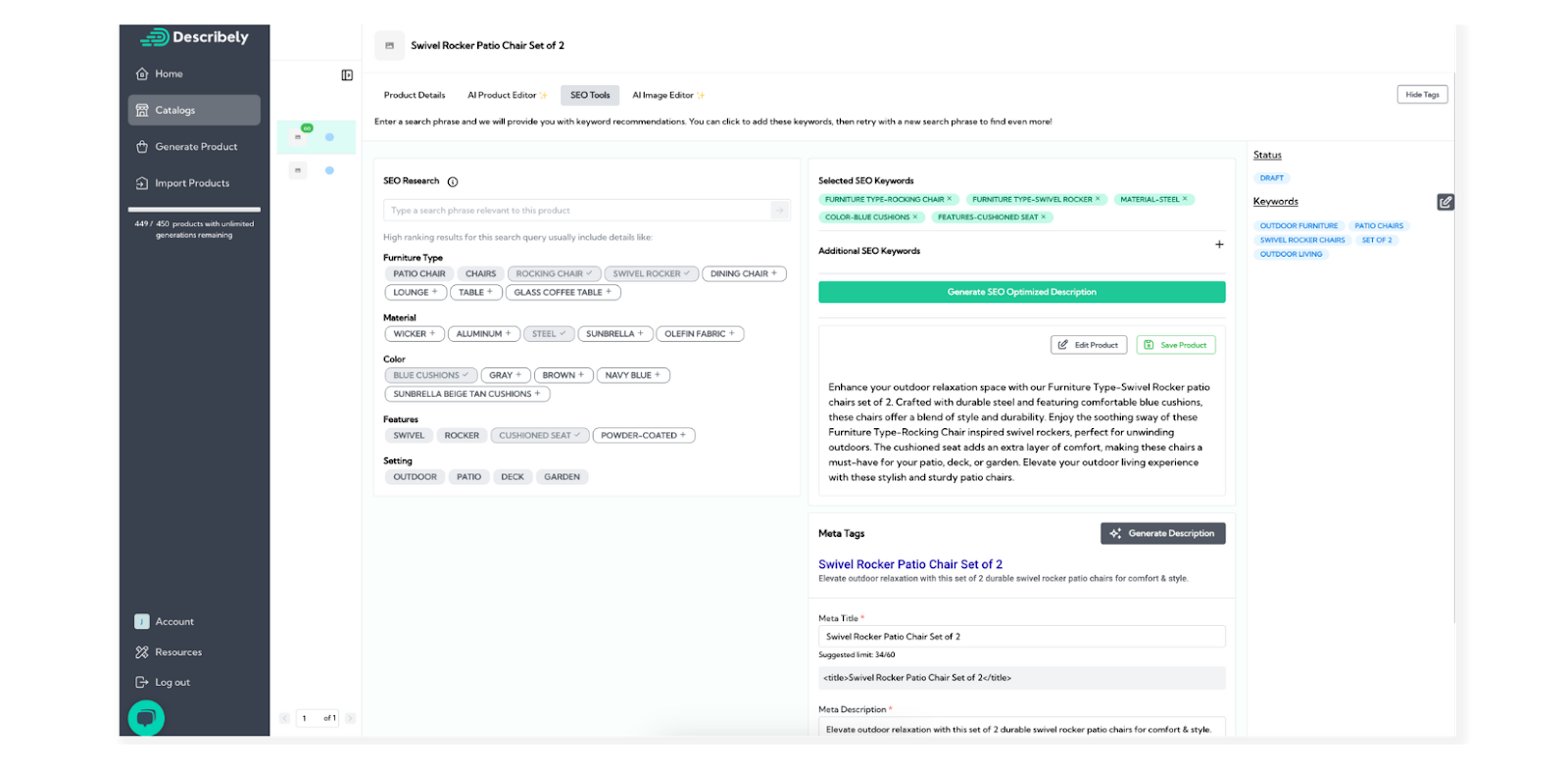Open Import Products from sidebar
Screen dimensions: 1568x770
click(x=192, y=183)
